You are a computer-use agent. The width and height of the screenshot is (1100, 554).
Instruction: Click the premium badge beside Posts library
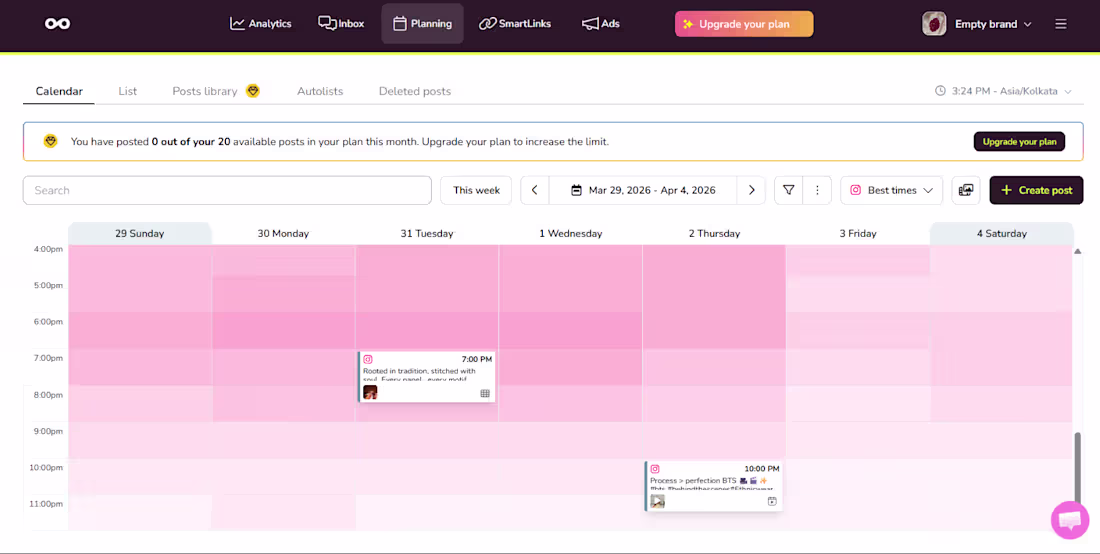253,90
